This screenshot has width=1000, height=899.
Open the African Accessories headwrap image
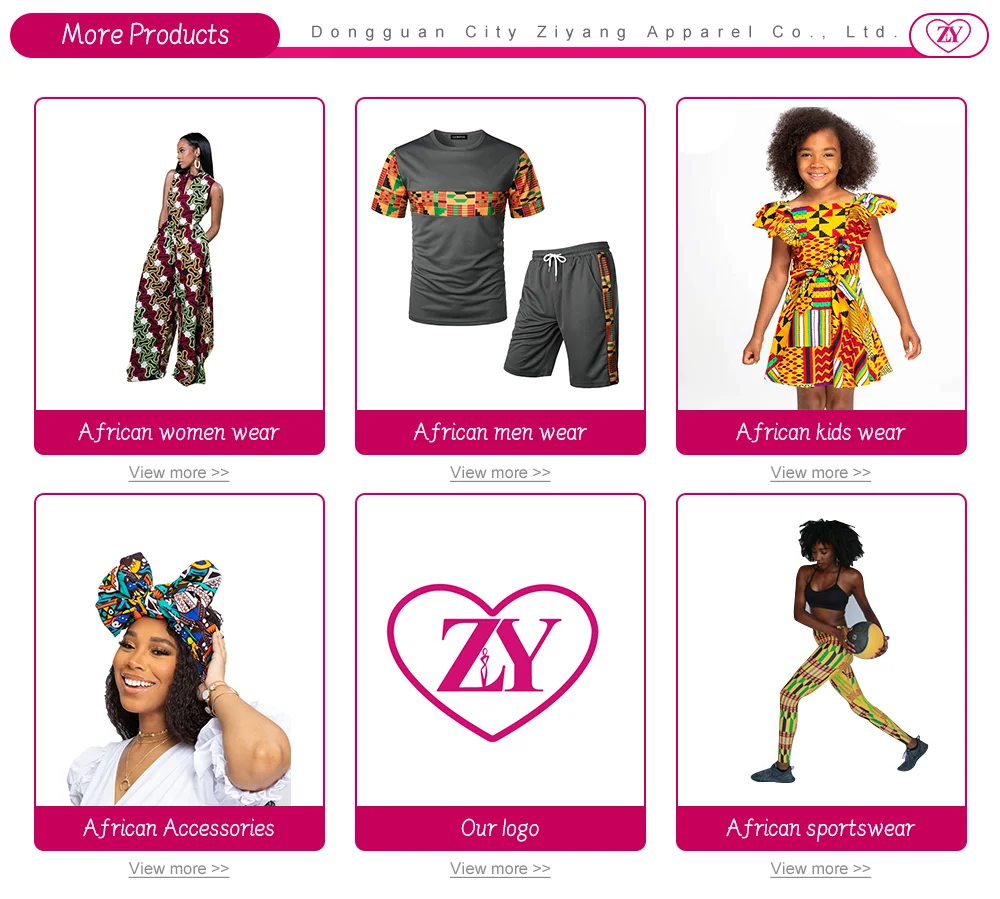tap(179, 650)
